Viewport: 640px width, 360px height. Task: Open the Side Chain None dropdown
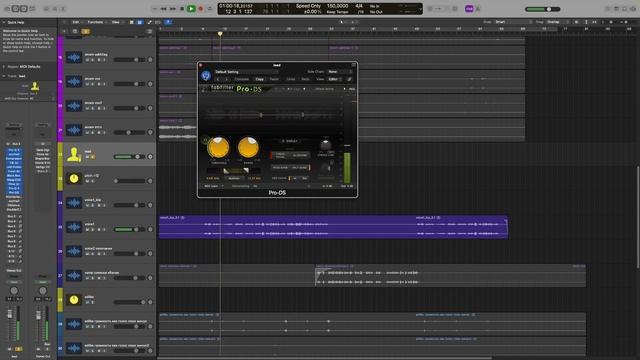(339, 72)
